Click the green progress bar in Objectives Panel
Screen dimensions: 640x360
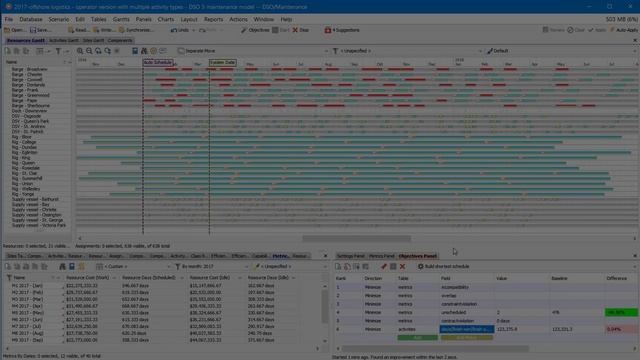click(x=418, y=338)
